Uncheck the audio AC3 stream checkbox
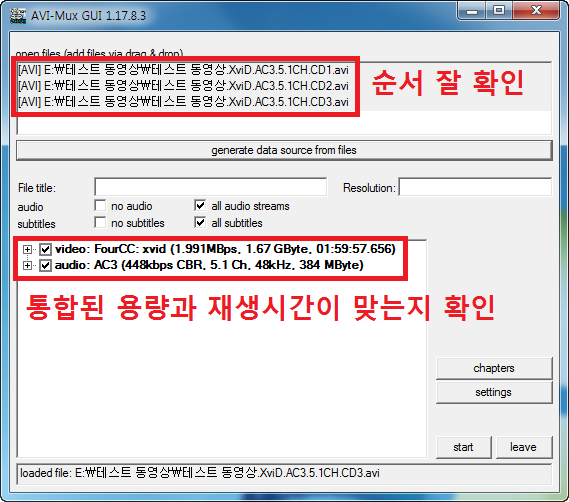The image size is (569, 502). point(45,266)
